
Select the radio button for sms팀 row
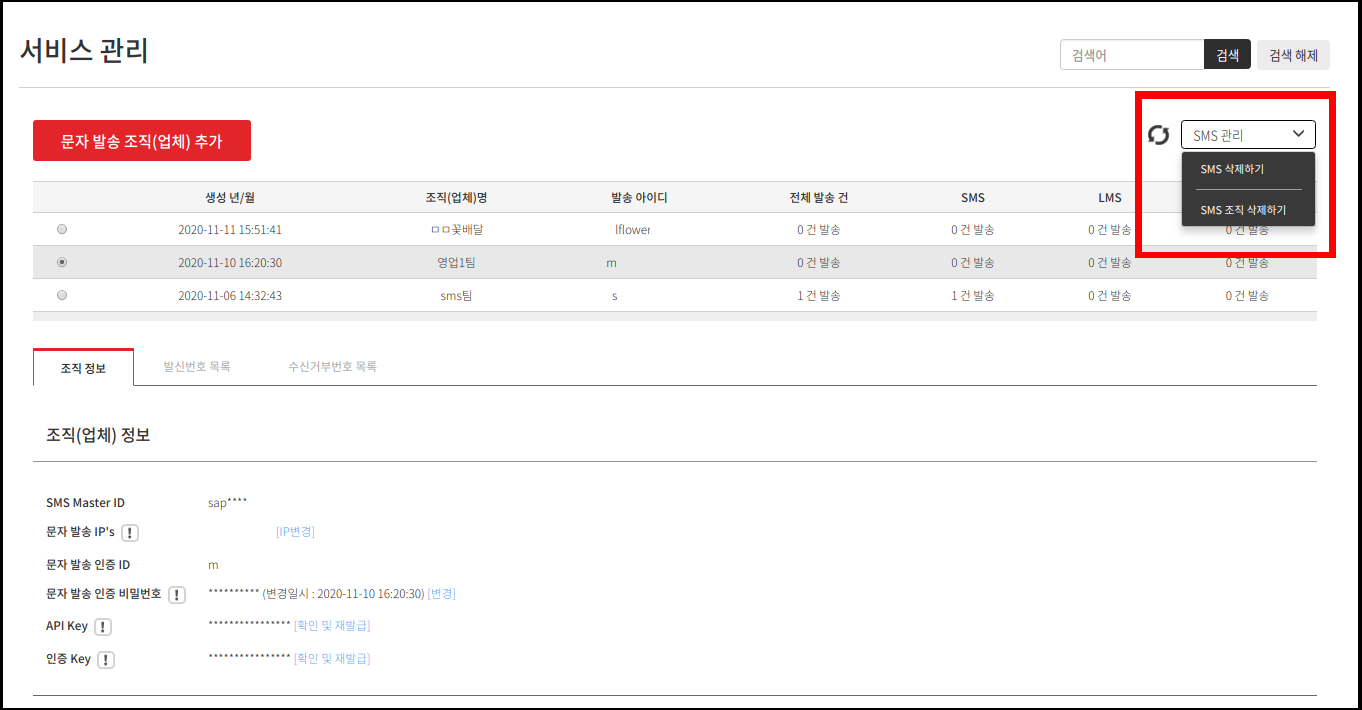62,295
